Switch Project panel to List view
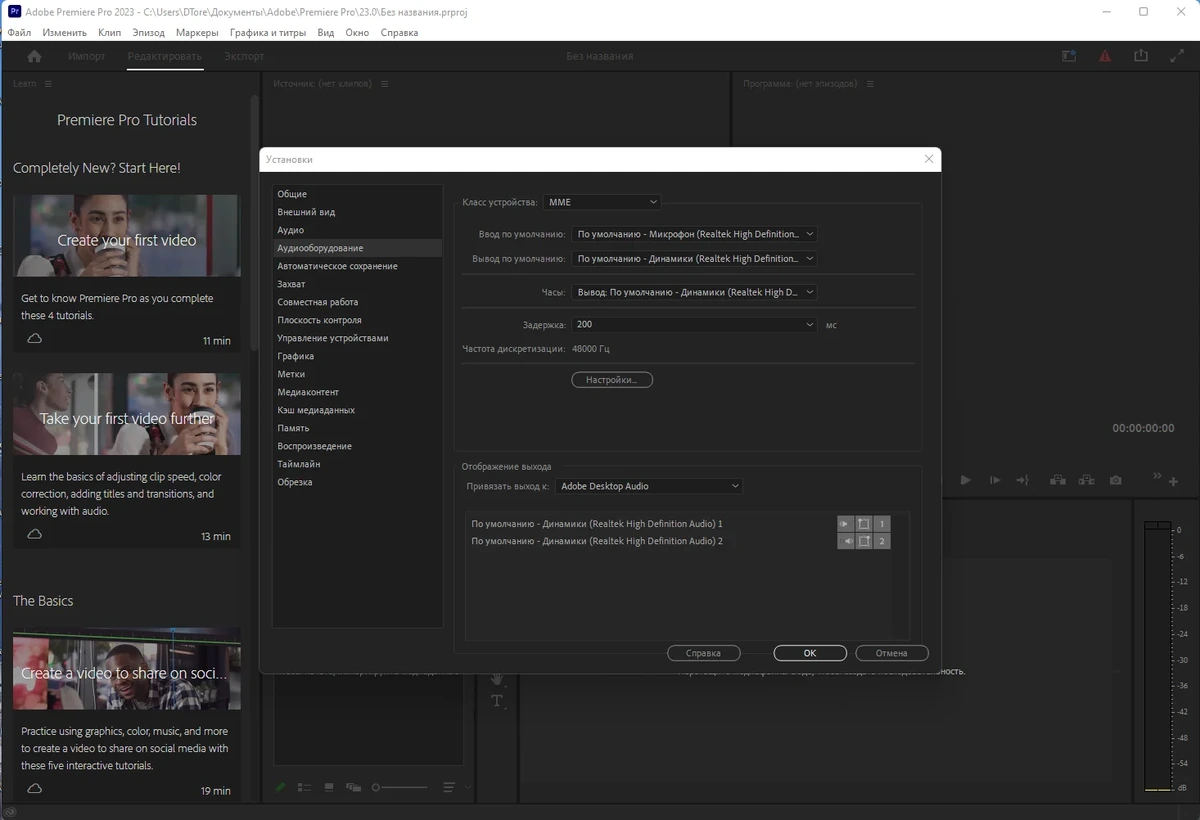 305,788
